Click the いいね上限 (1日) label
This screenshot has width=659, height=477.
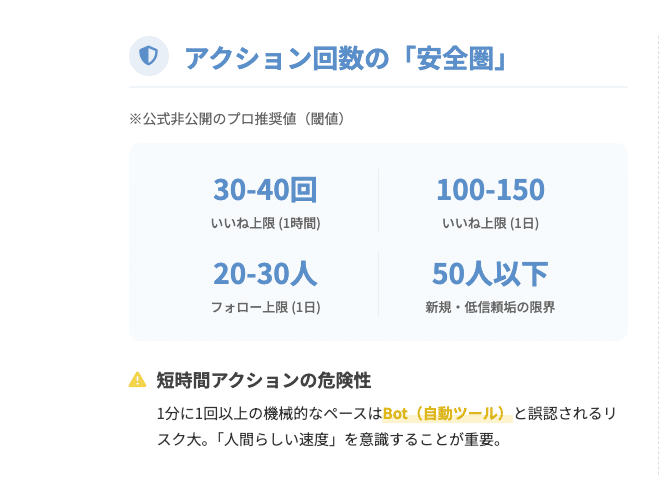(x=490, y=223)
